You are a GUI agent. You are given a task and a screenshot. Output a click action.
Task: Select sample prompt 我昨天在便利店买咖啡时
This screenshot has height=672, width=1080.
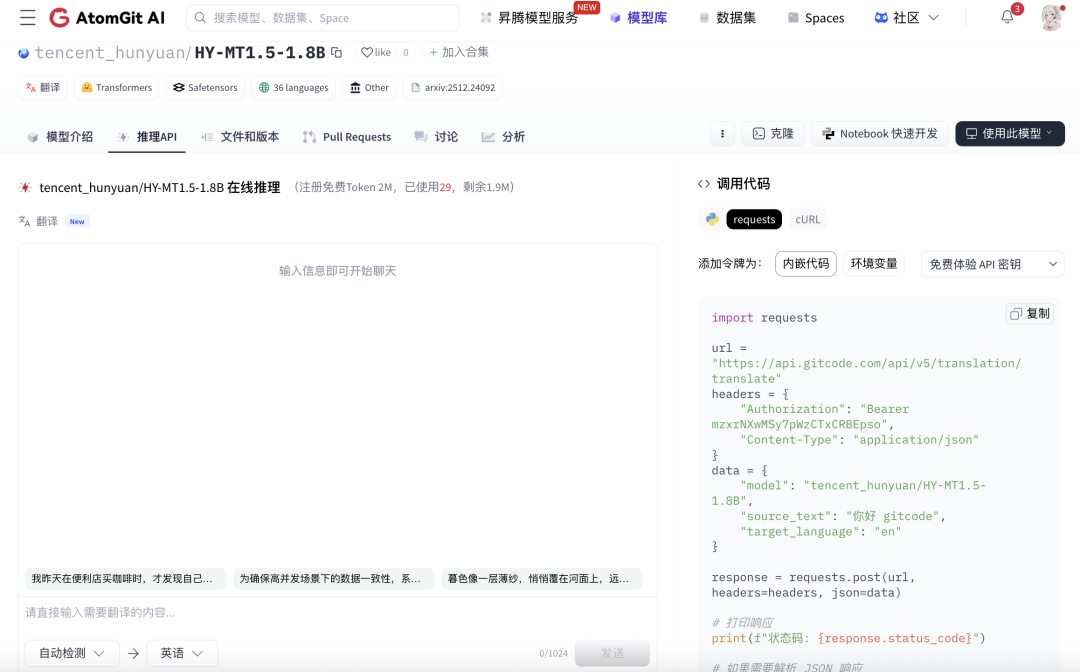[125, 579]
